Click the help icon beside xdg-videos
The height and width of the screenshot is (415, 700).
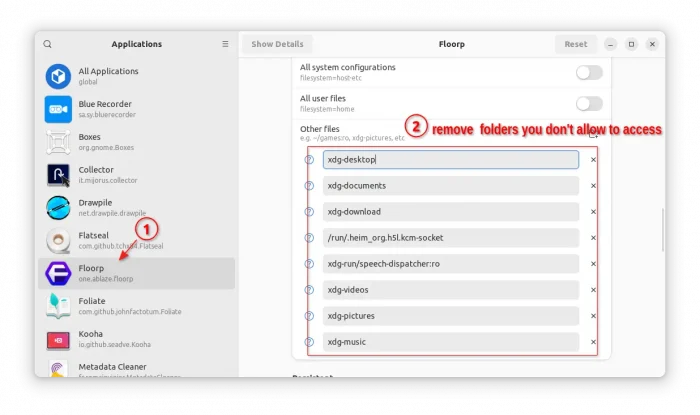(309, 290)
